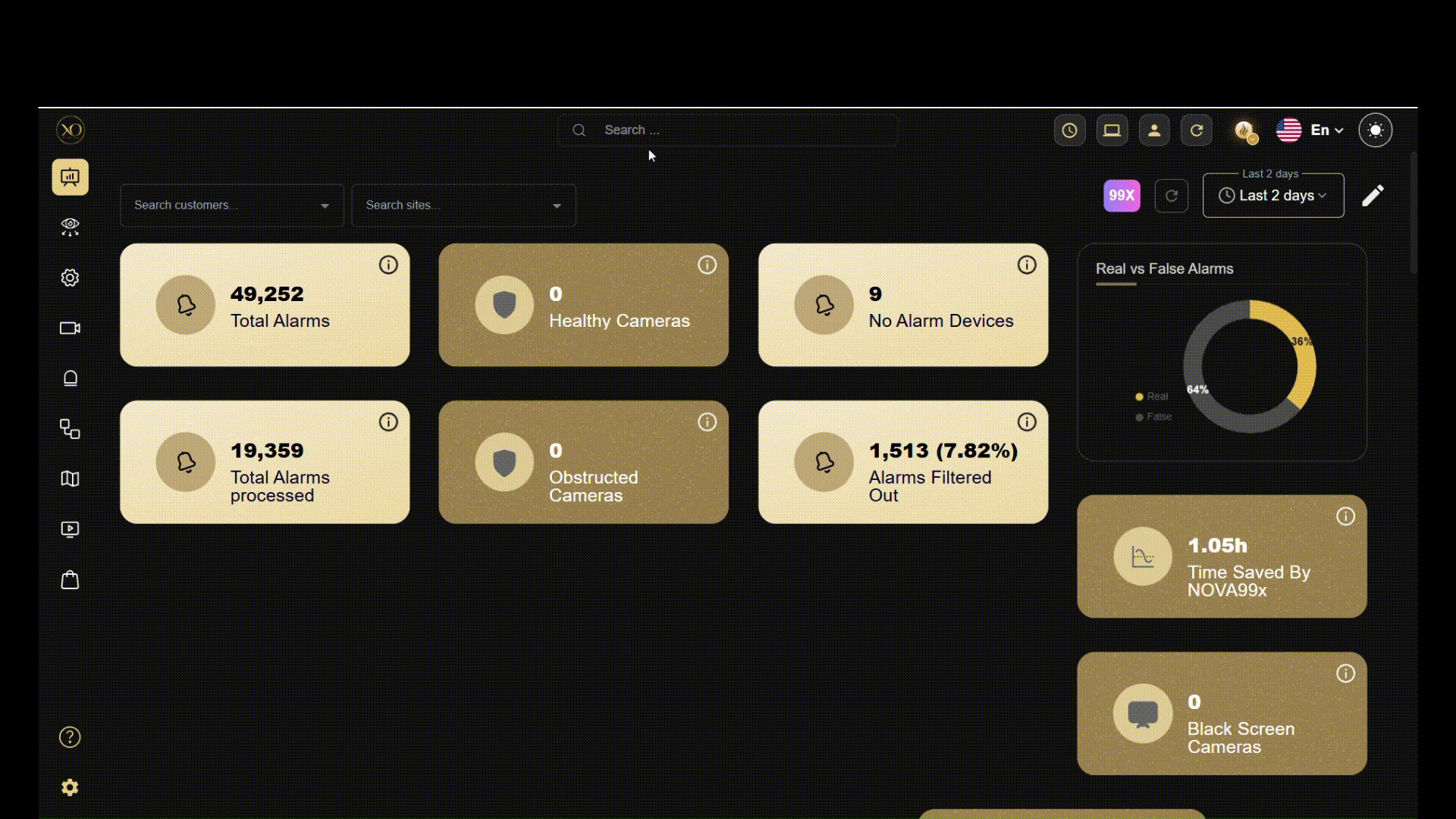Open the gear configuration sidebar icon
The height and width of the screenshot is (819, 1456).
point(70,278)
